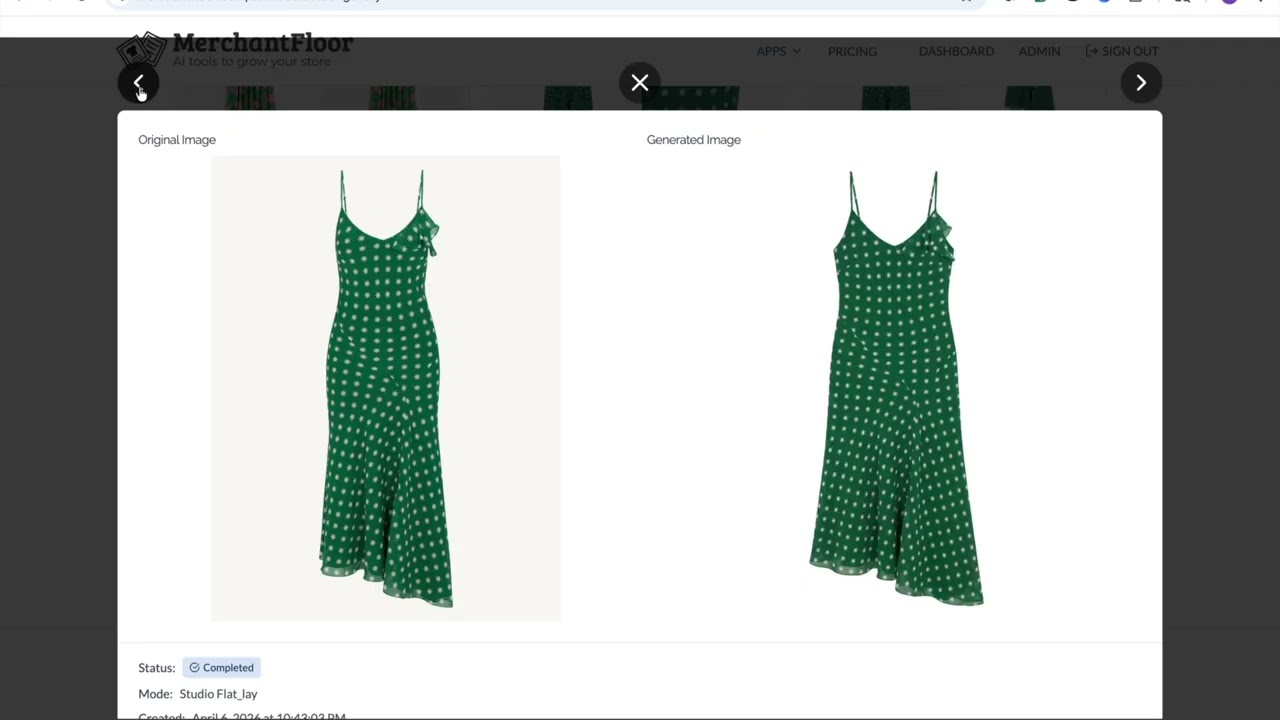This screenshot has height=720, width=1280.
Task: Open the ADMIN page
Action: click(1039, 51)
